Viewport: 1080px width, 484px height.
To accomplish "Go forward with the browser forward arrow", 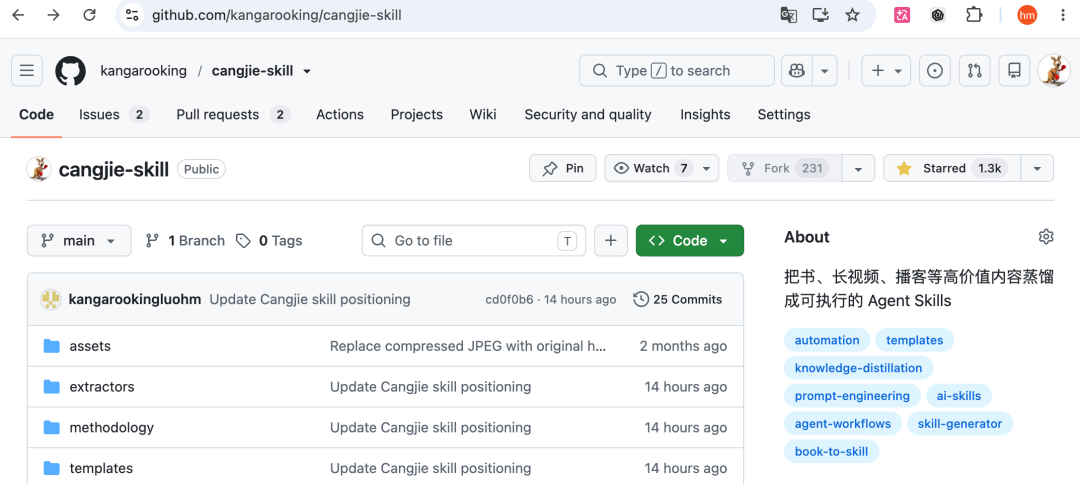I will click(x=54, y=15).
